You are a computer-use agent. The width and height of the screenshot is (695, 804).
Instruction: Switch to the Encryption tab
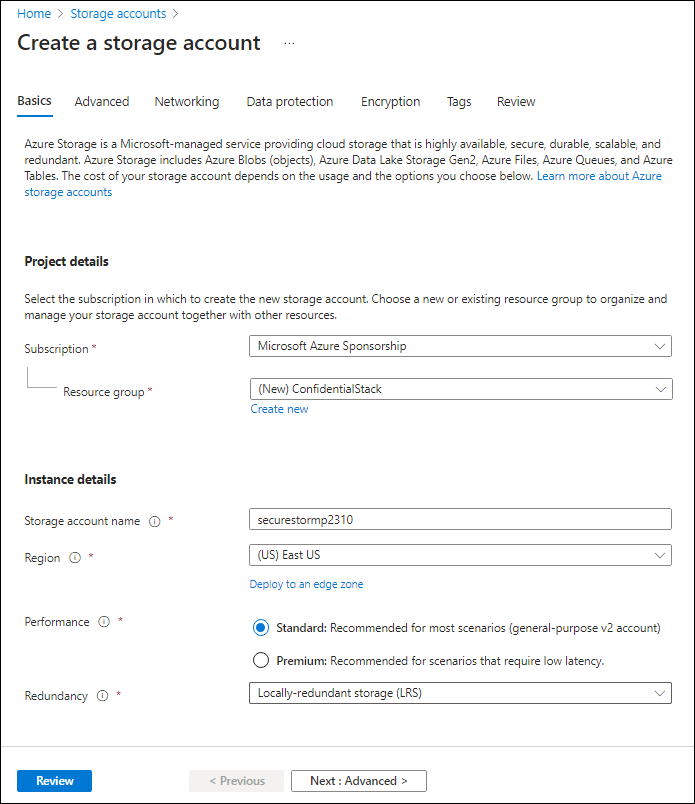coord(390,101)
